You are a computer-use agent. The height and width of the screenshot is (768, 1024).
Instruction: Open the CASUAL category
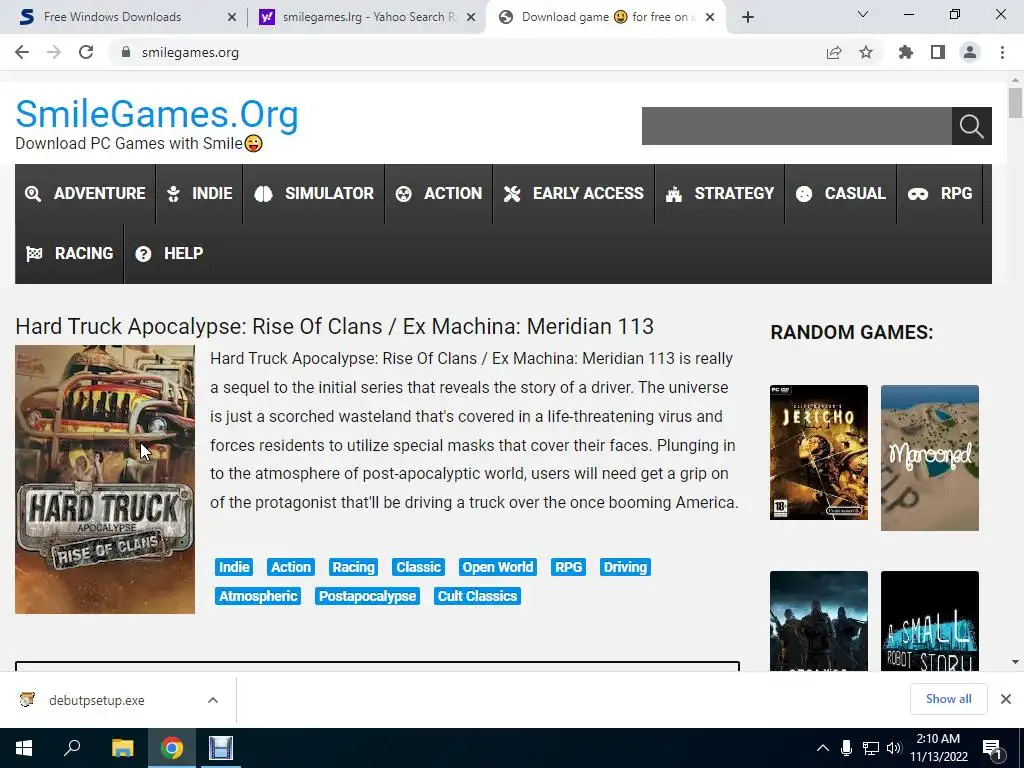click(840, 193)
